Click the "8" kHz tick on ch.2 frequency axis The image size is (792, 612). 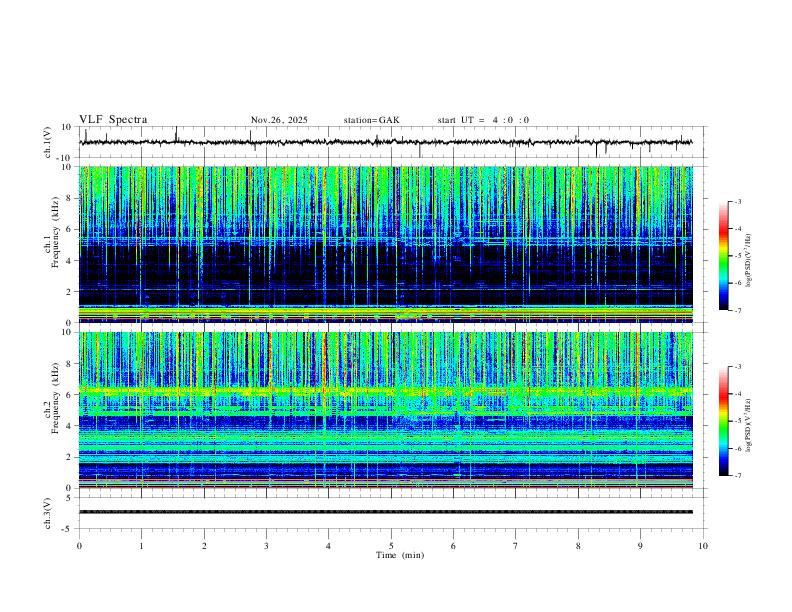tap(70, 364)
